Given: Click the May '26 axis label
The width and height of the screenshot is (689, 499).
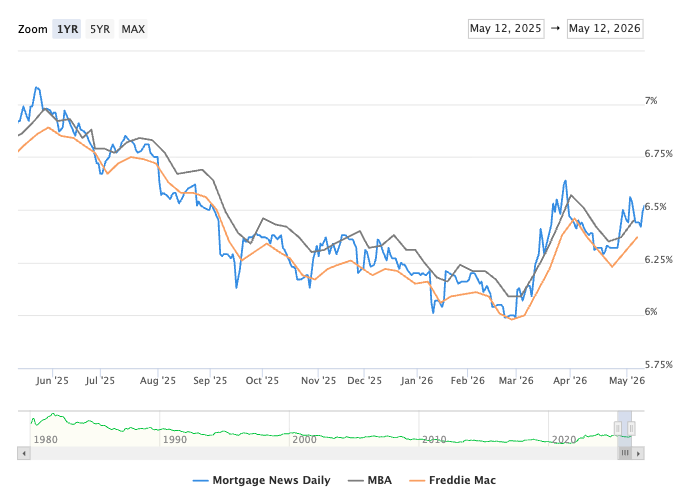Looking at the screenshot, I should point(627,380).
